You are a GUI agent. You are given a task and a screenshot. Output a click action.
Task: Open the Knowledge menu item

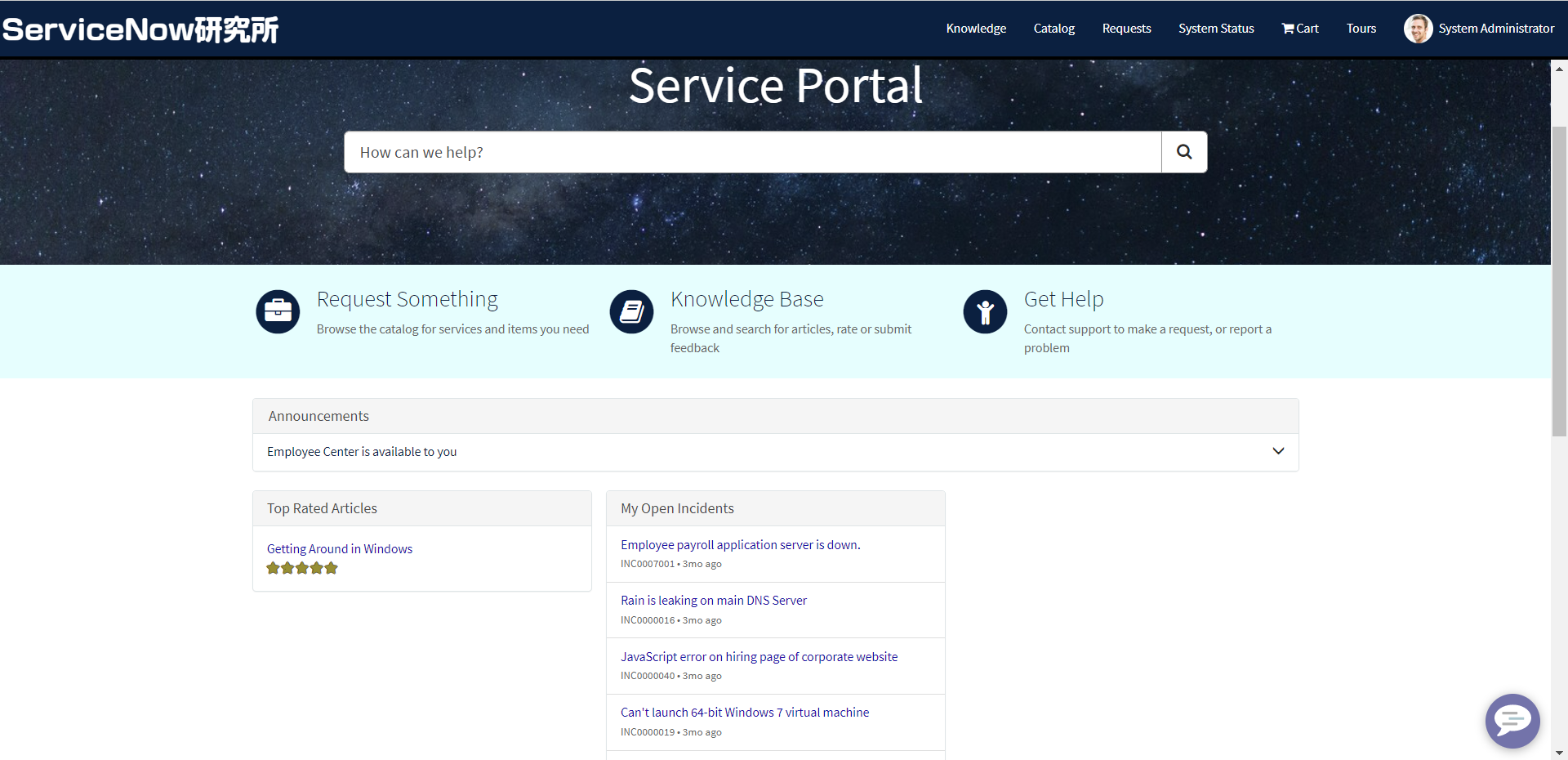(x=976, y=28)
